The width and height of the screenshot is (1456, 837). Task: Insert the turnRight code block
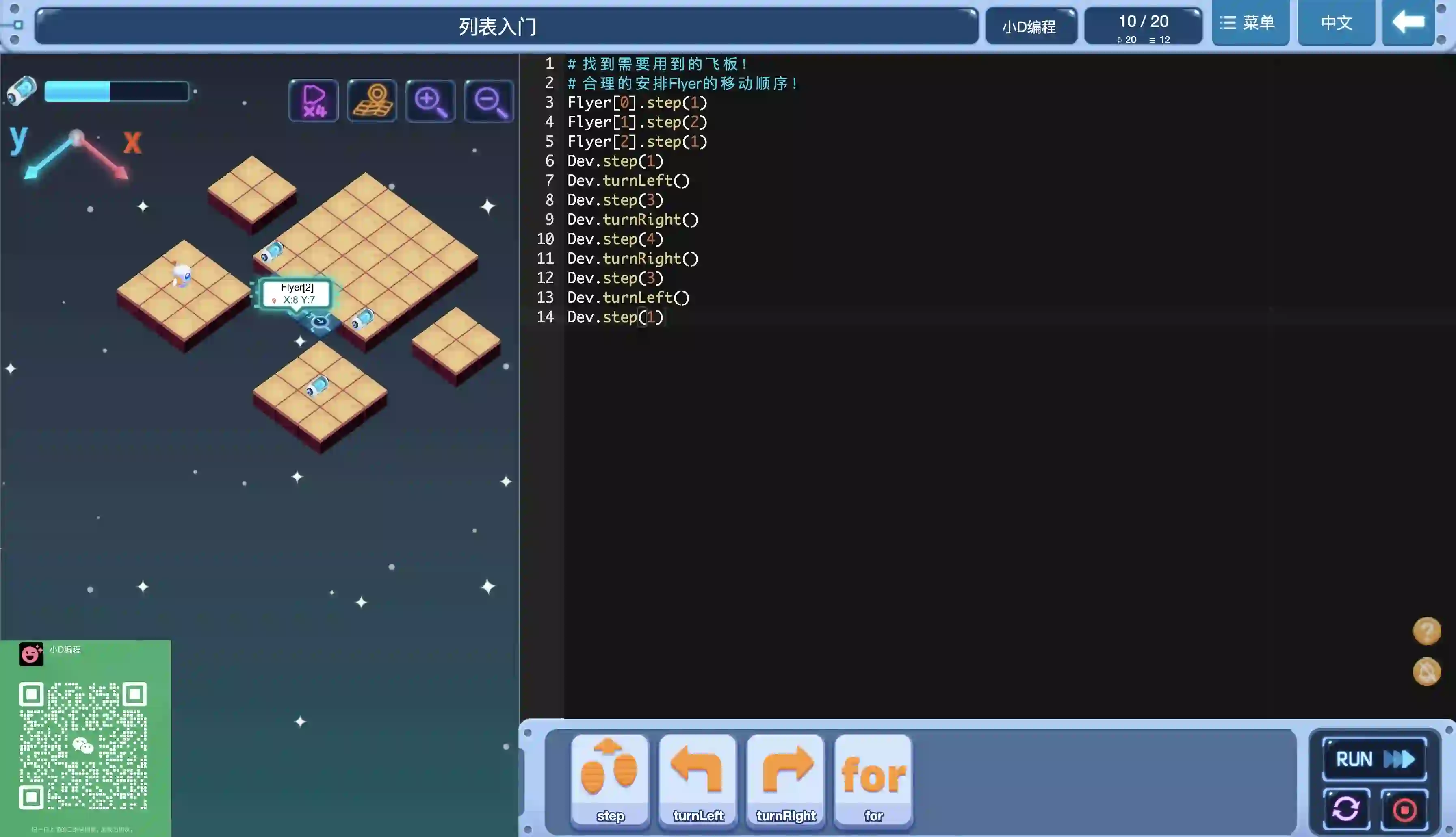[x=785, y=781]
